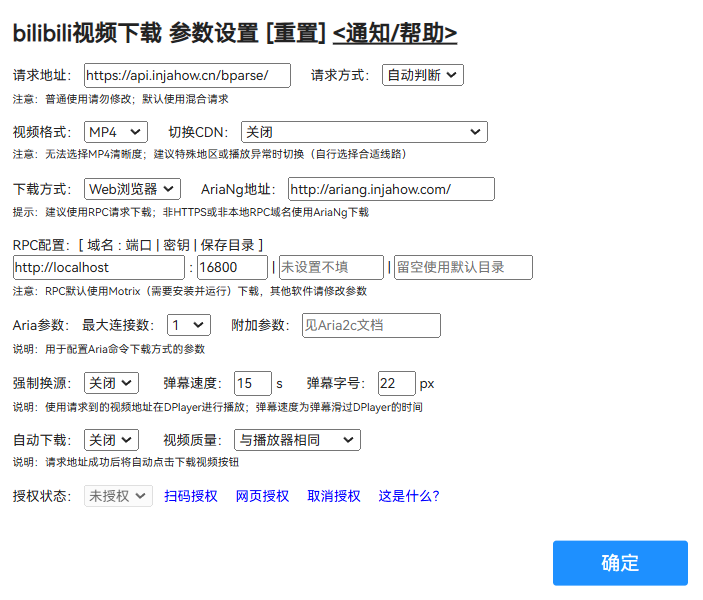
Task: Click the hint text 建议使用RPC请求下载
Action: [x=99, y=212]
